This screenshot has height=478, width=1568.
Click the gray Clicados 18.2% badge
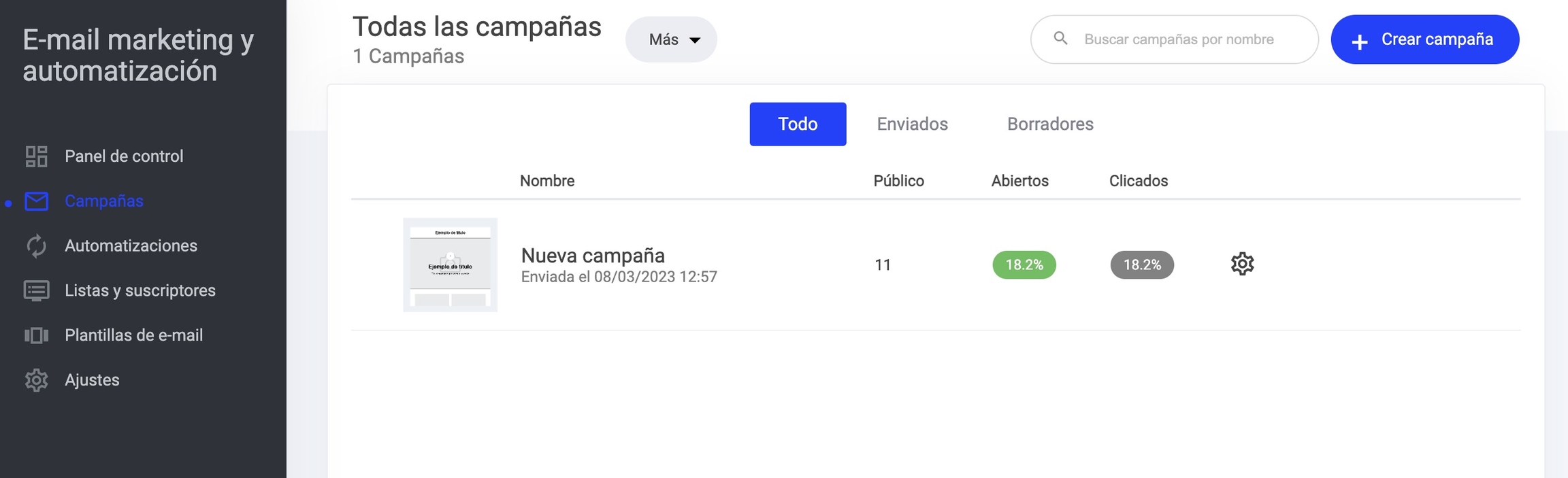coord(1142,264)
